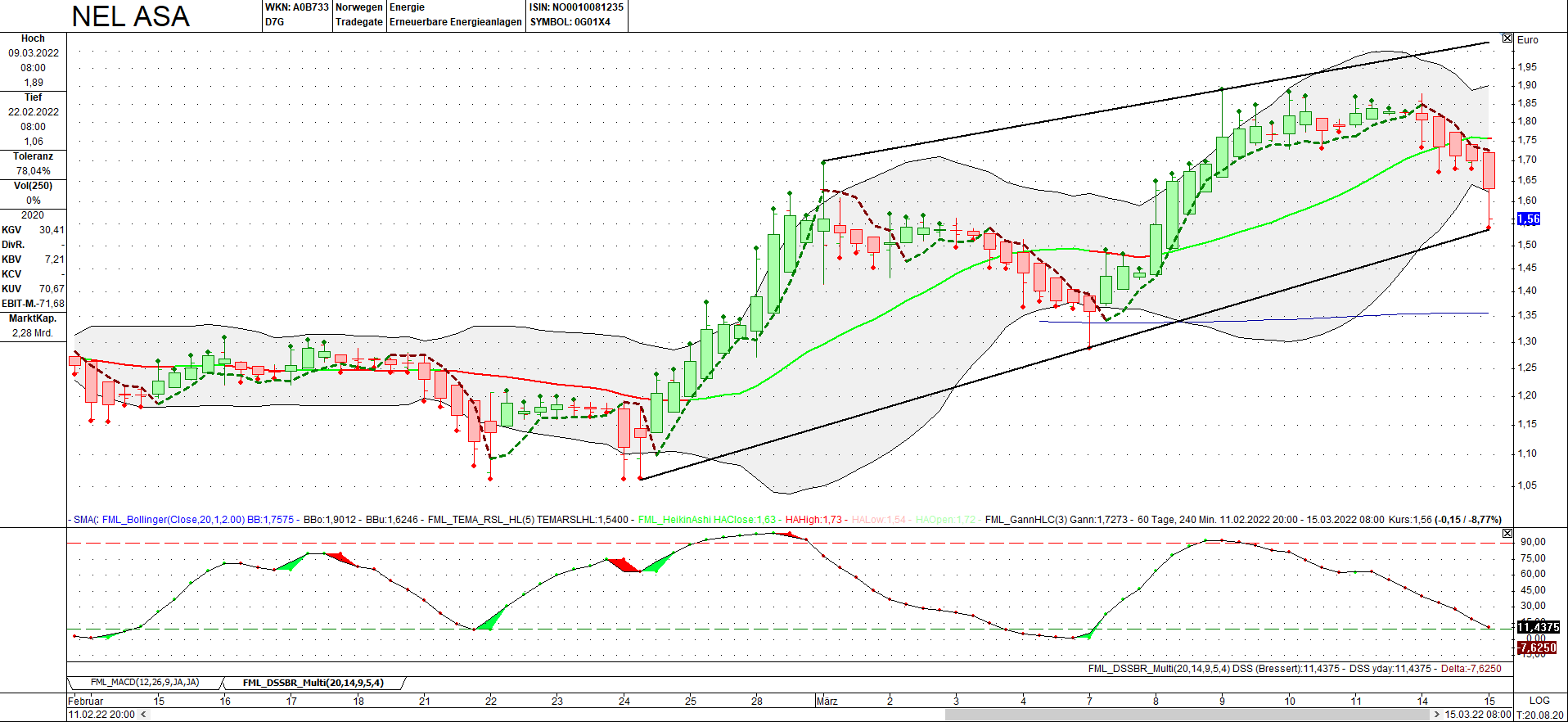Click the FML_TEMA_RSL_HL(5) legend entry

pyautogui.click(x=529, y=520)
